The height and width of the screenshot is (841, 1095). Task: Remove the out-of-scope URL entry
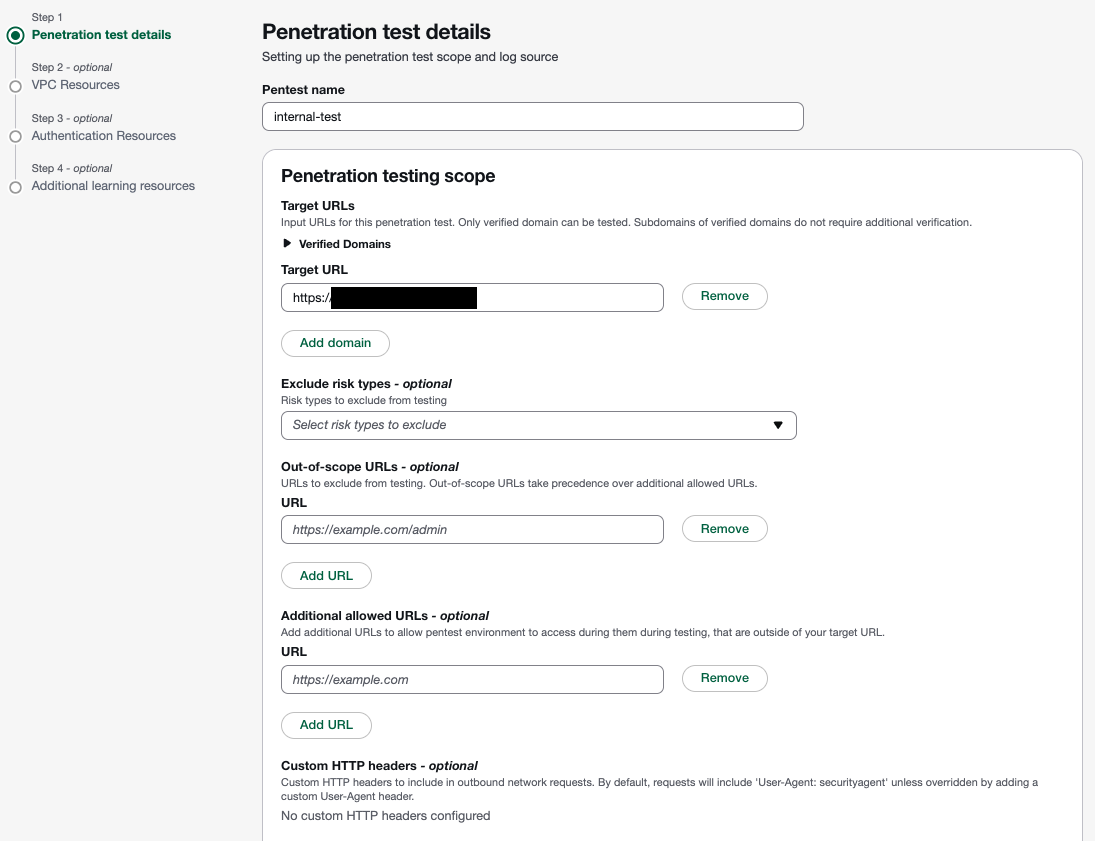click(x=724, y=529)
